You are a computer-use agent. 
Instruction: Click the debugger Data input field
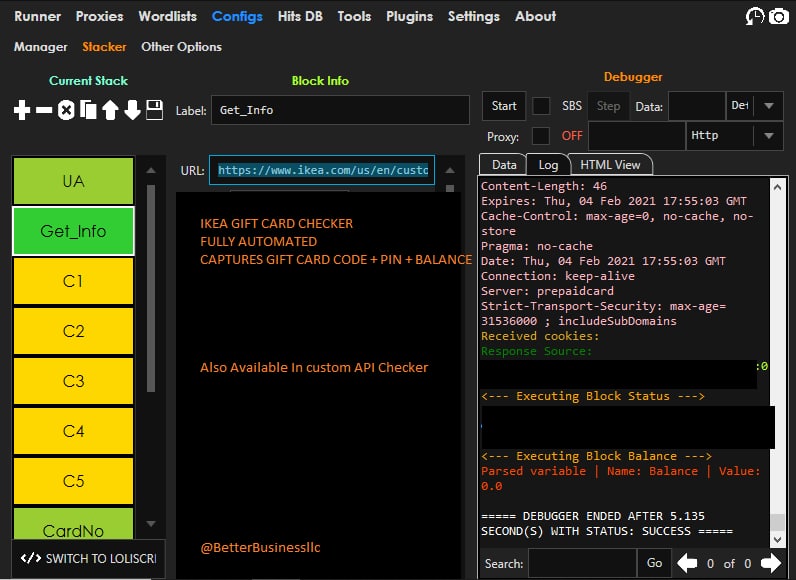(697, 106)
